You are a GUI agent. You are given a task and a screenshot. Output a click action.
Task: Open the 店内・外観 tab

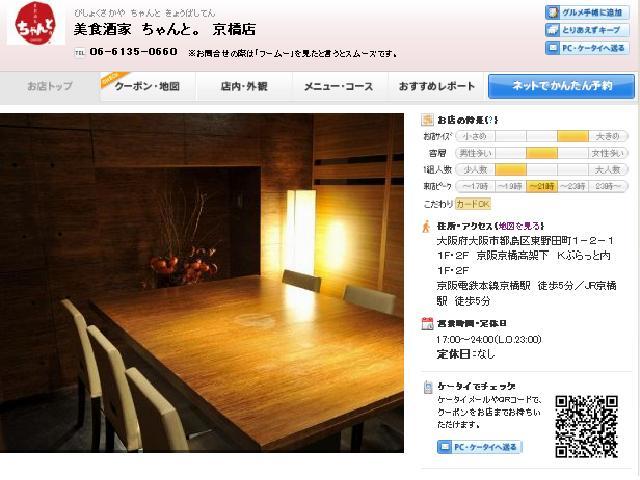point(244,87)
